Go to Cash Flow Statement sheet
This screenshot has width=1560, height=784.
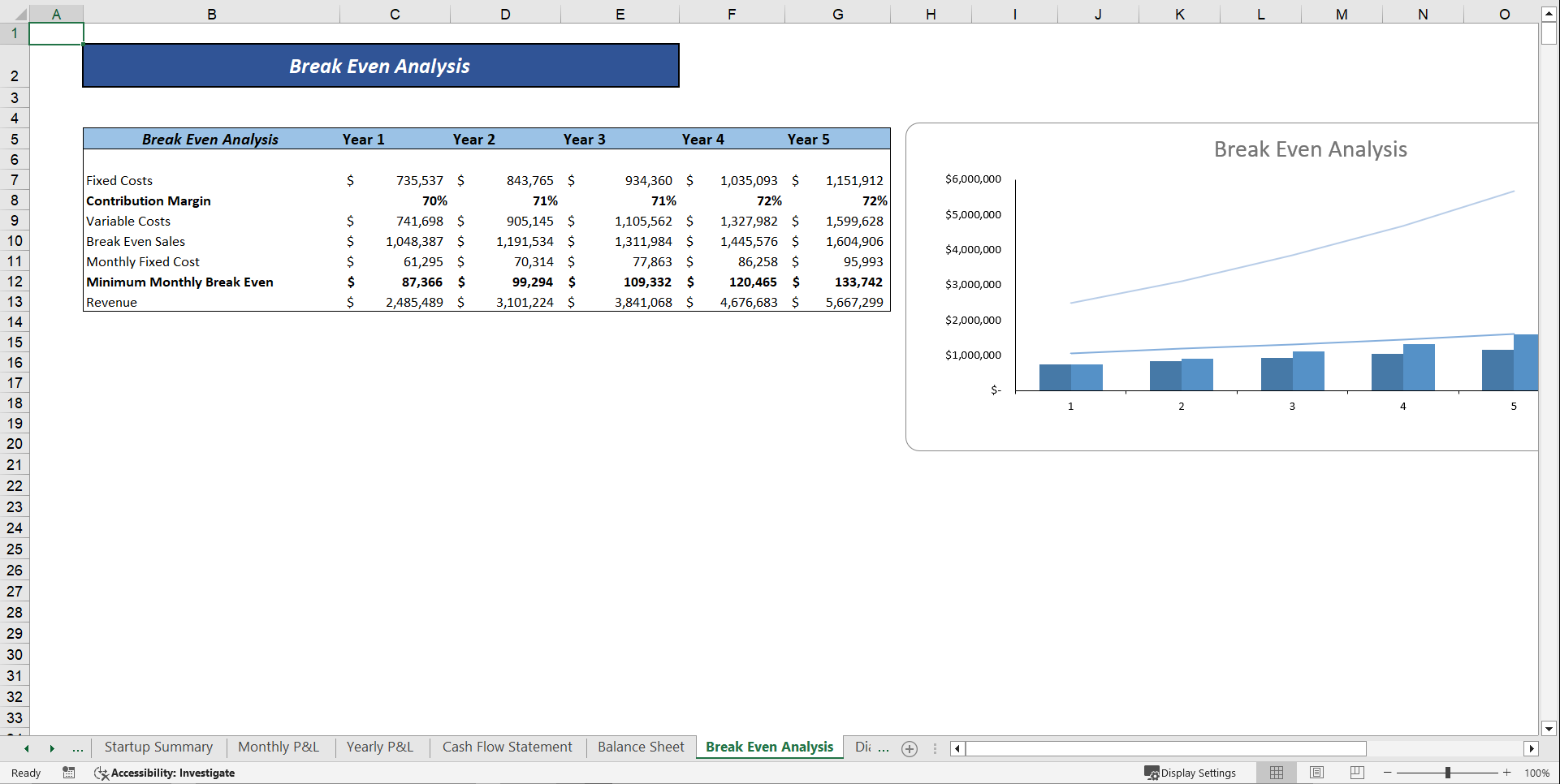coord(508,747)
